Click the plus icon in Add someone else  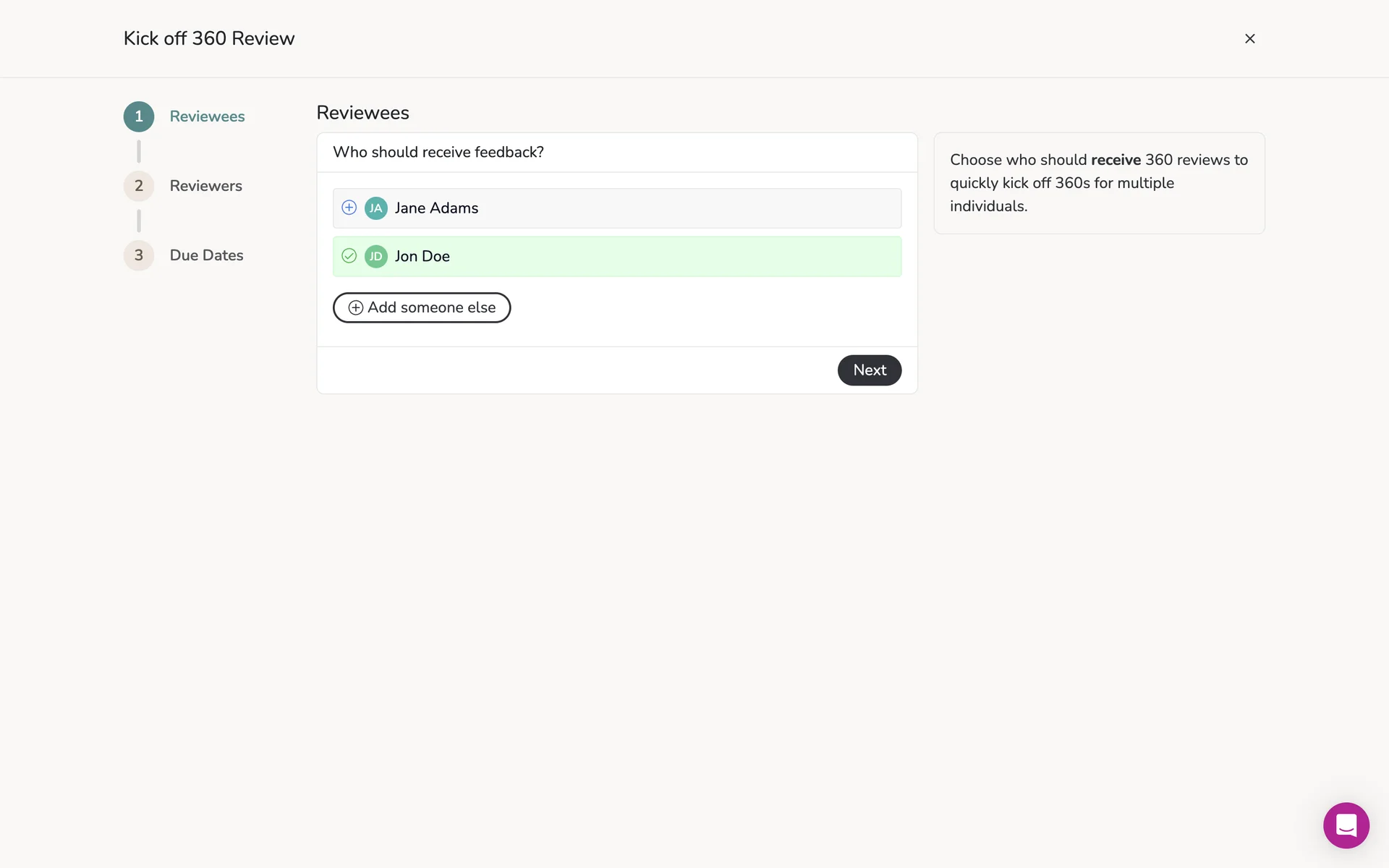[355, 307]
